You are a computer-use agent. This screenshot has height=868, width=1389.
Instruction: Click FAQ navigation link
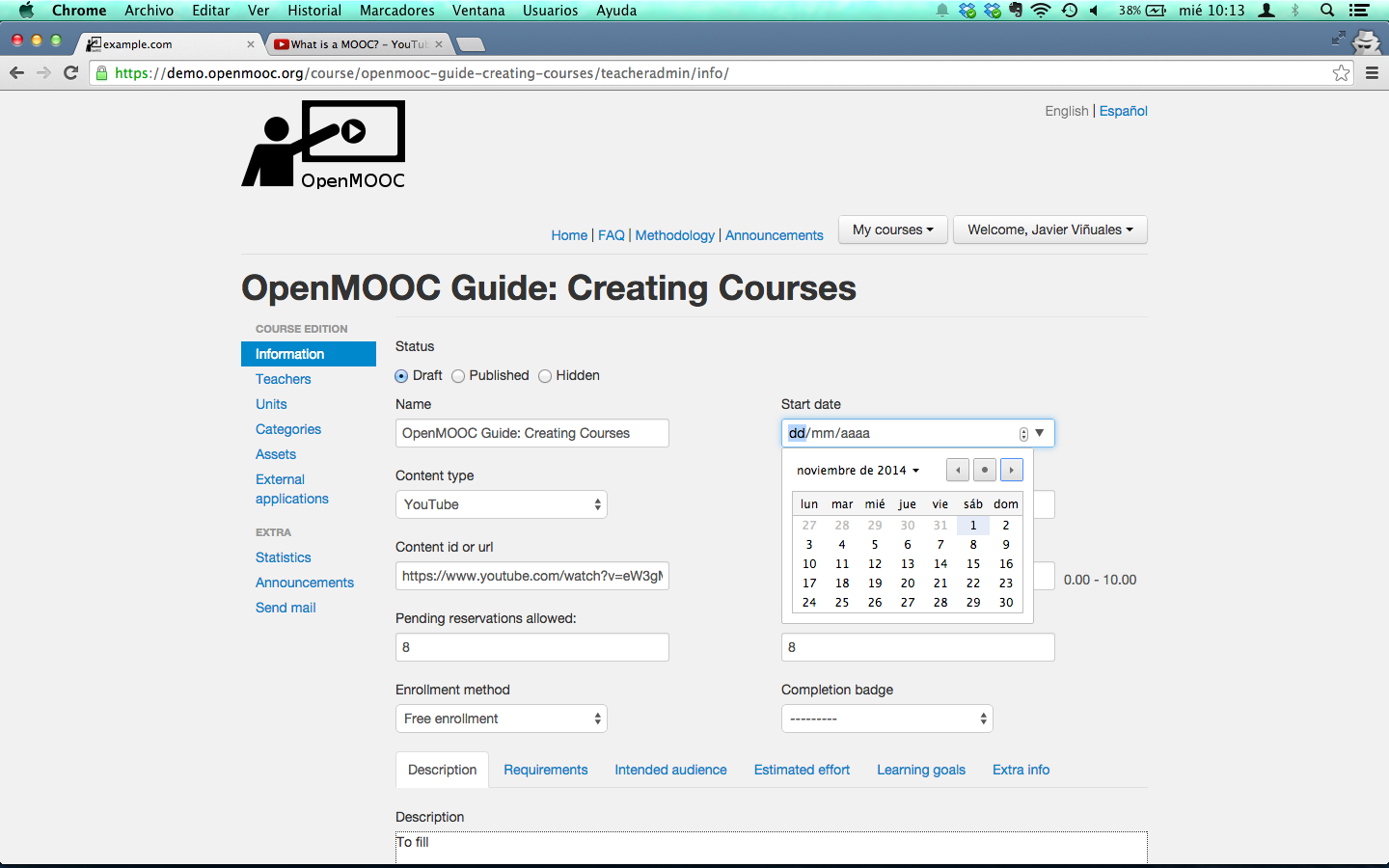click(x=612, y=235)
